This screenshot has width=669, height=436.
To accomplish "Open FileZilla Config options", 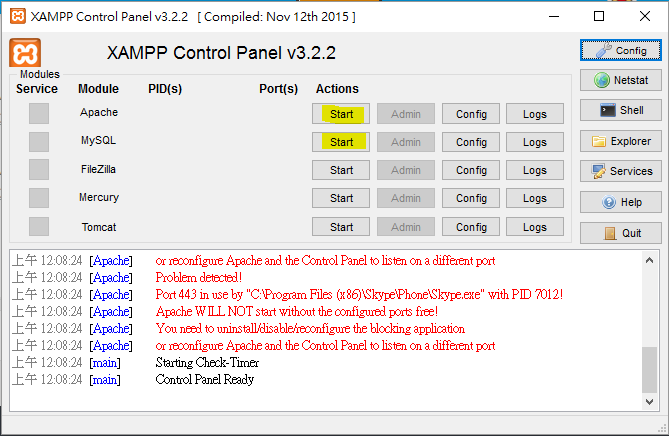I will coord(471,170).
